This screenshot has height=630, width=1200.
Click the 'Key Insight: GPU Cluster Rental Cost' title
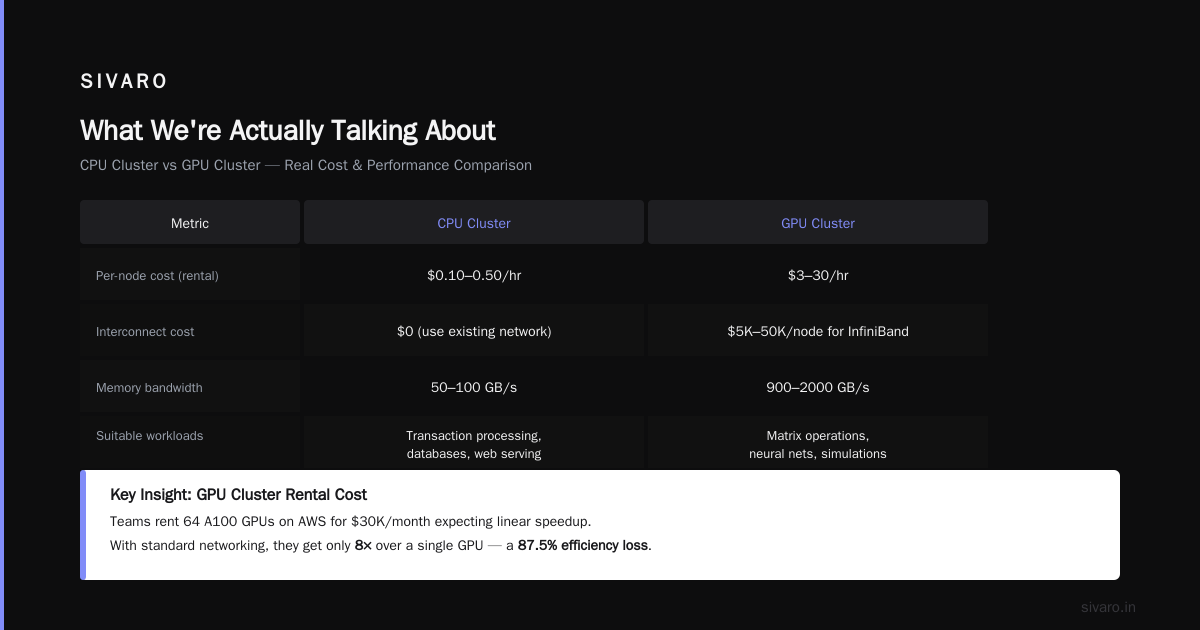coord(238,494)
